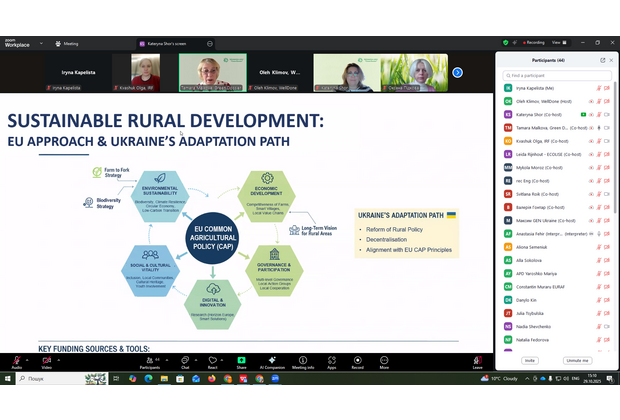Click the green Share screen button
The width and height of the screenshot is (620, 420).
point(241,361)
